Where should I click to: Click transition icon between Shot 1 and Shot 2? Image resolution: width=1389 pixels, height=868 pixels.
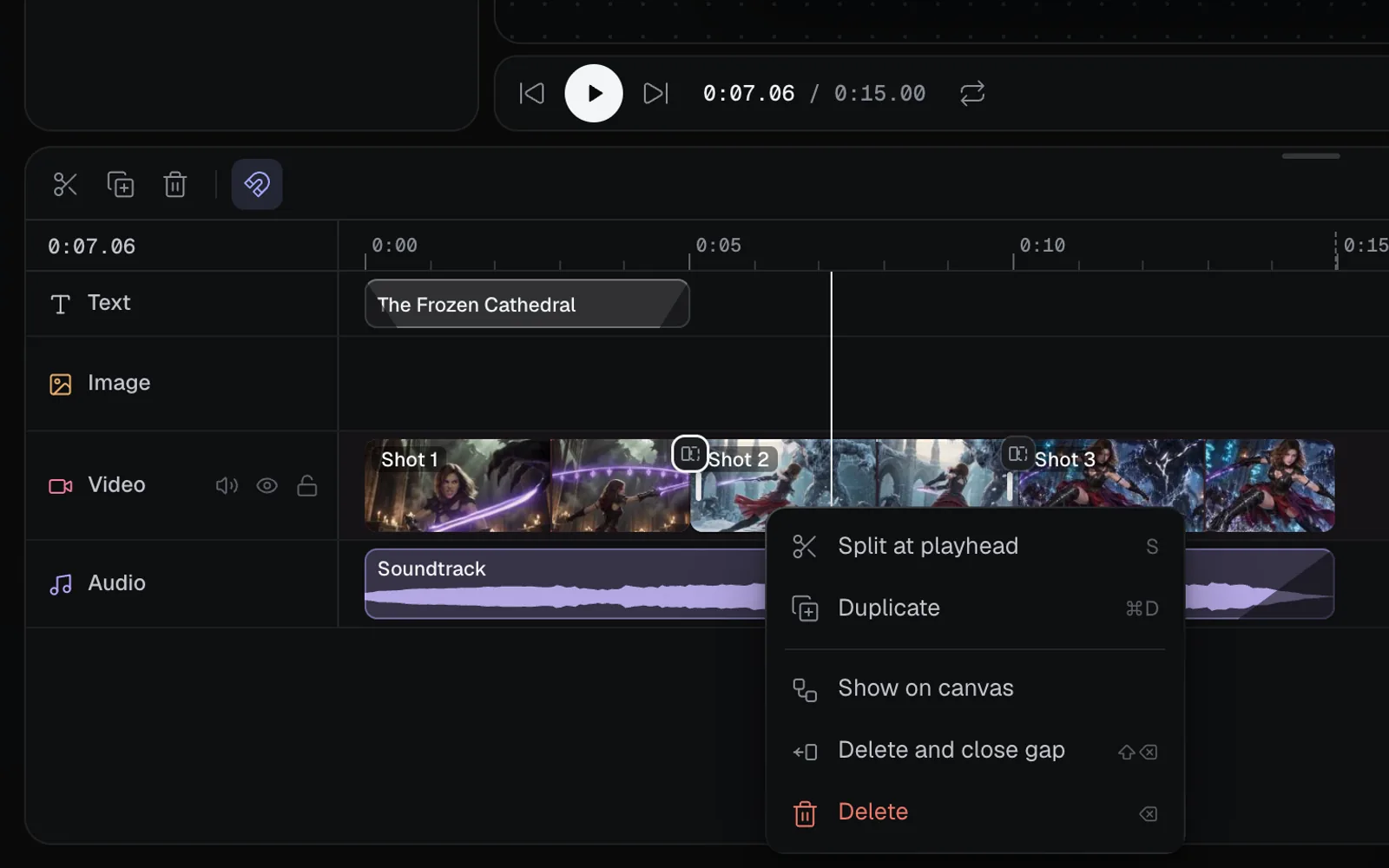690,453
